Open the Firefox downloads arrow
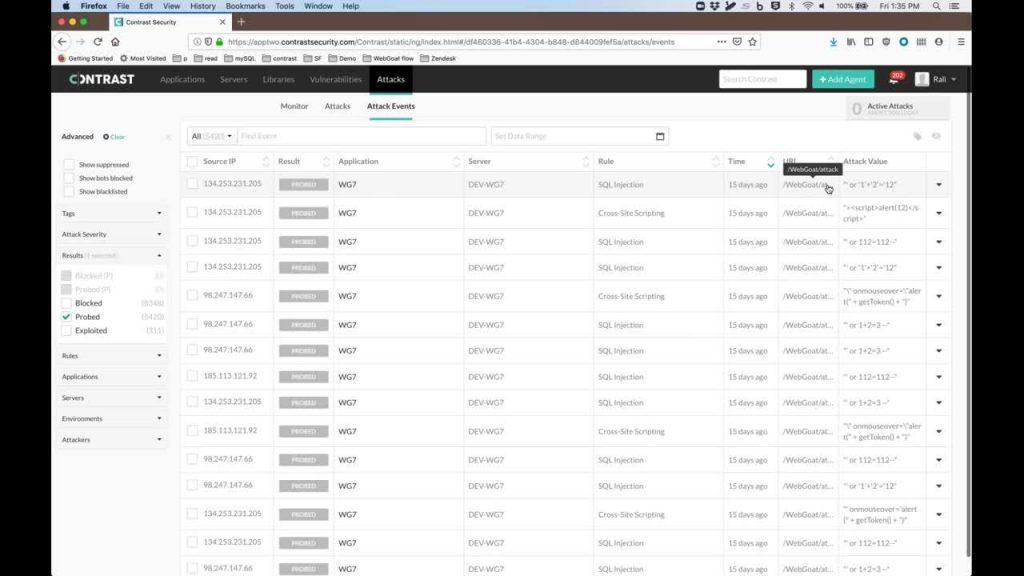Viewport: 1024px width, 576px height. (833, 42)
